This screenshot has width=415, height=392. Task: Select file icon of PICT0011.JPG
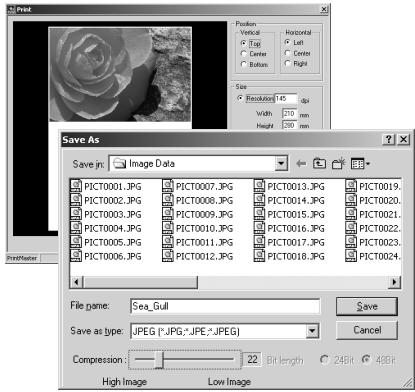pyautogui.click(x=168, y=242)
